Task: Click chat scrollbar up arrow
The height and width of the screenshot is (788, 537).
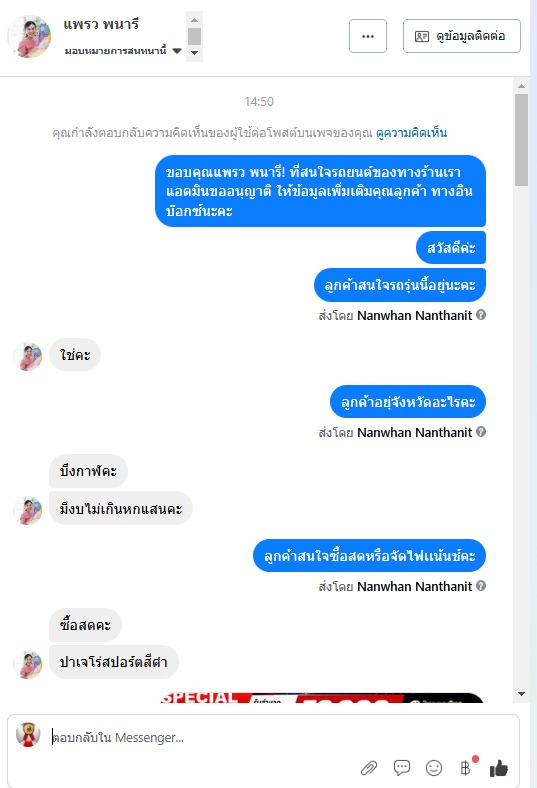Action: (x=521, y=86)
